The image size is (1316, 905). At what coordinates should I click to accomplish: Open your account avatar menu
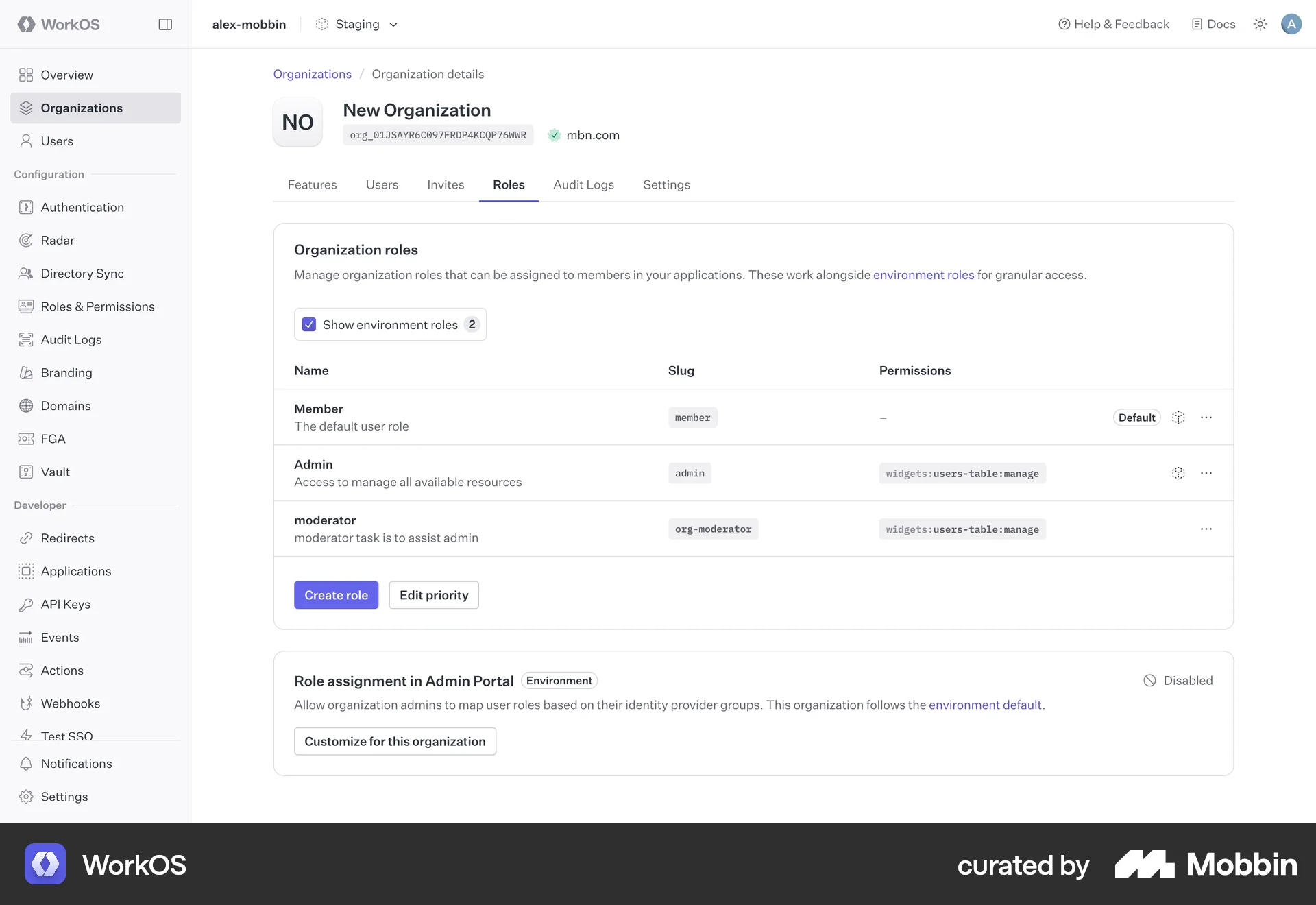tap(1291, 24)
